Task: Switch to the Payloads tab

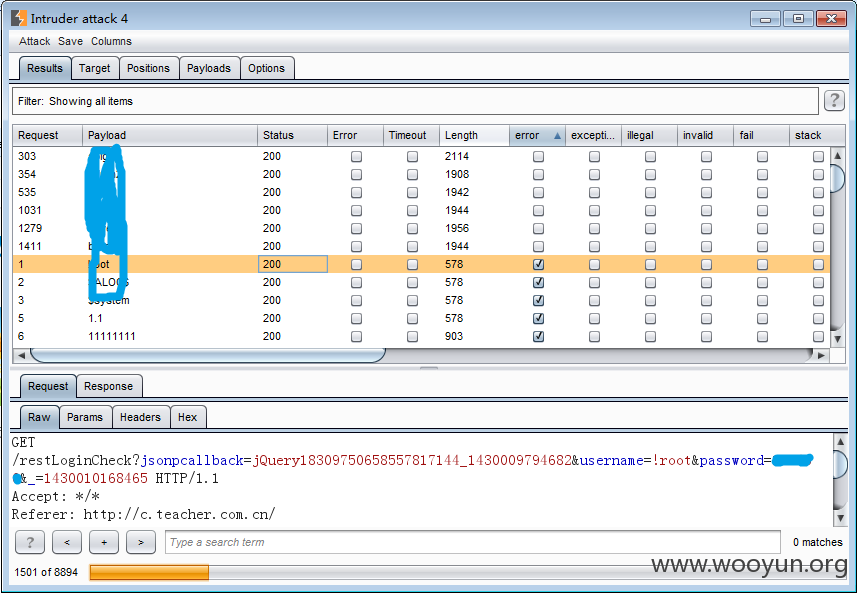Action: pyautogui.click(x=209, y=68)
